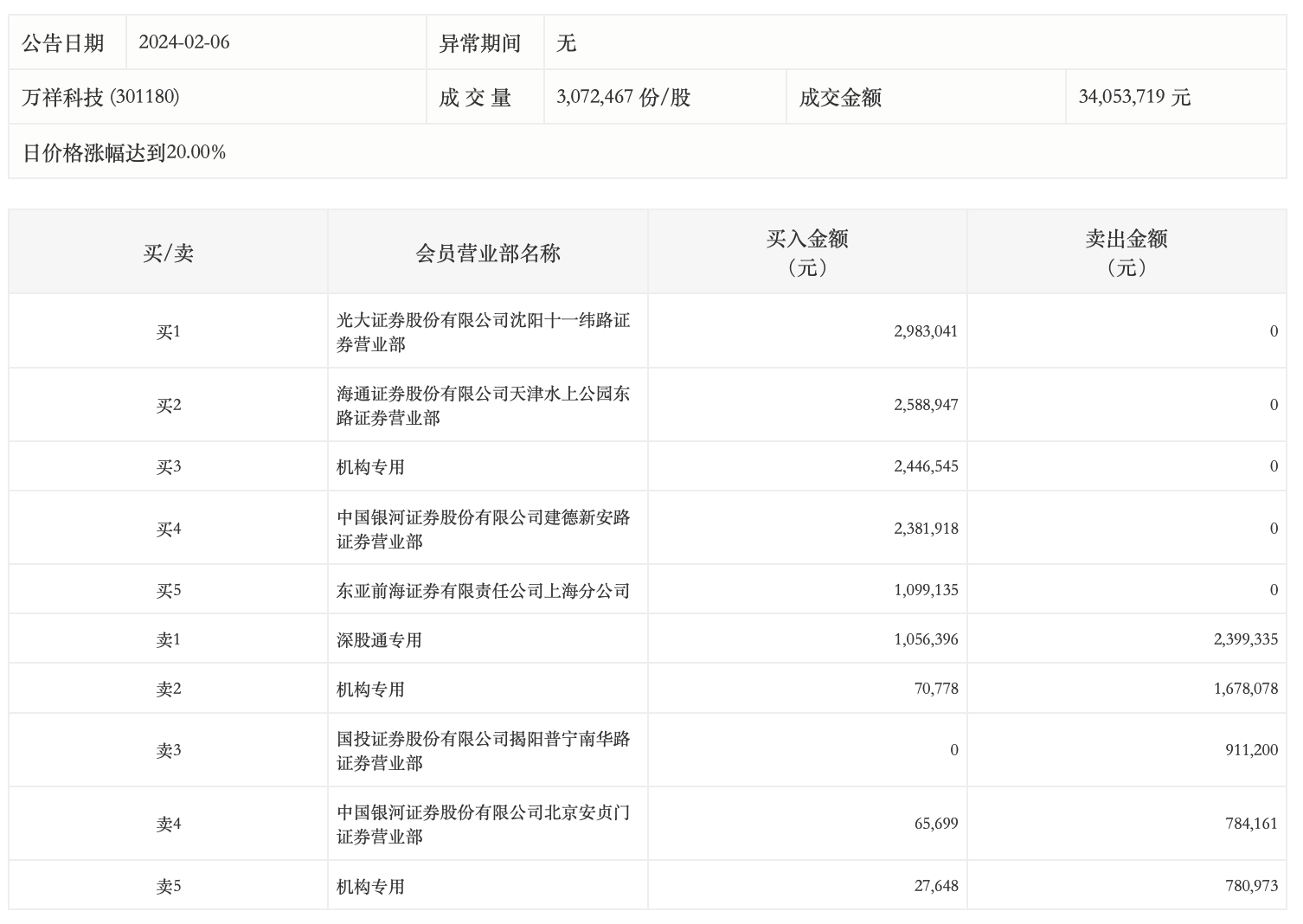This screenshot has width=1303, height=924.
Task: Click the 买入金额 (元) column header
Action: (806, 253)
